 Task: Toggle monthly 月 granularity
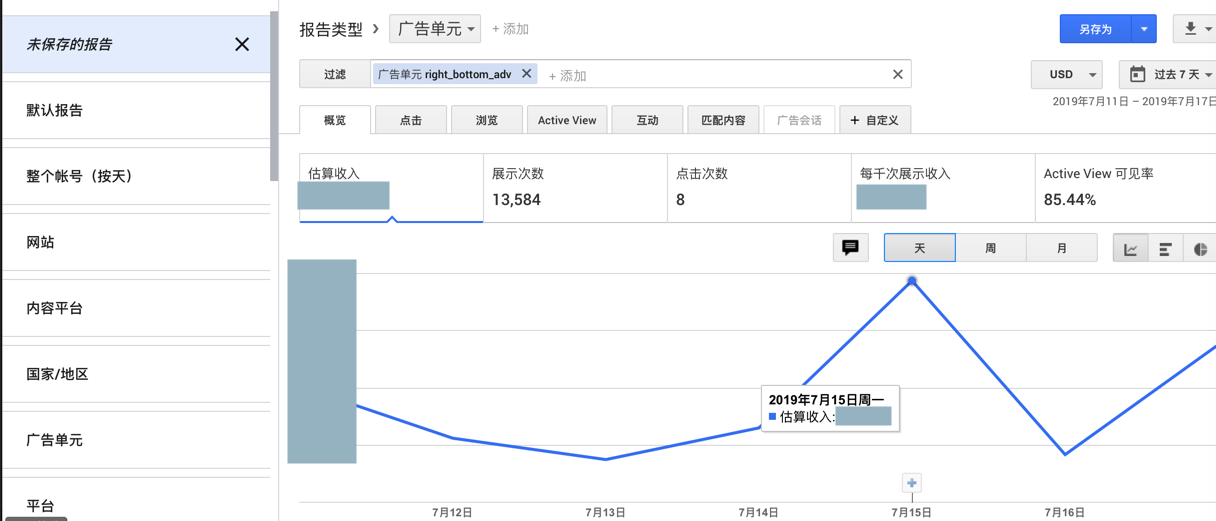coord(1062,248)
